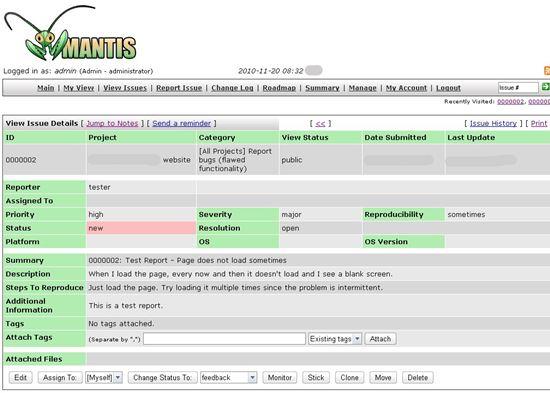Open the Assign To user dropdown

[104, 378]
